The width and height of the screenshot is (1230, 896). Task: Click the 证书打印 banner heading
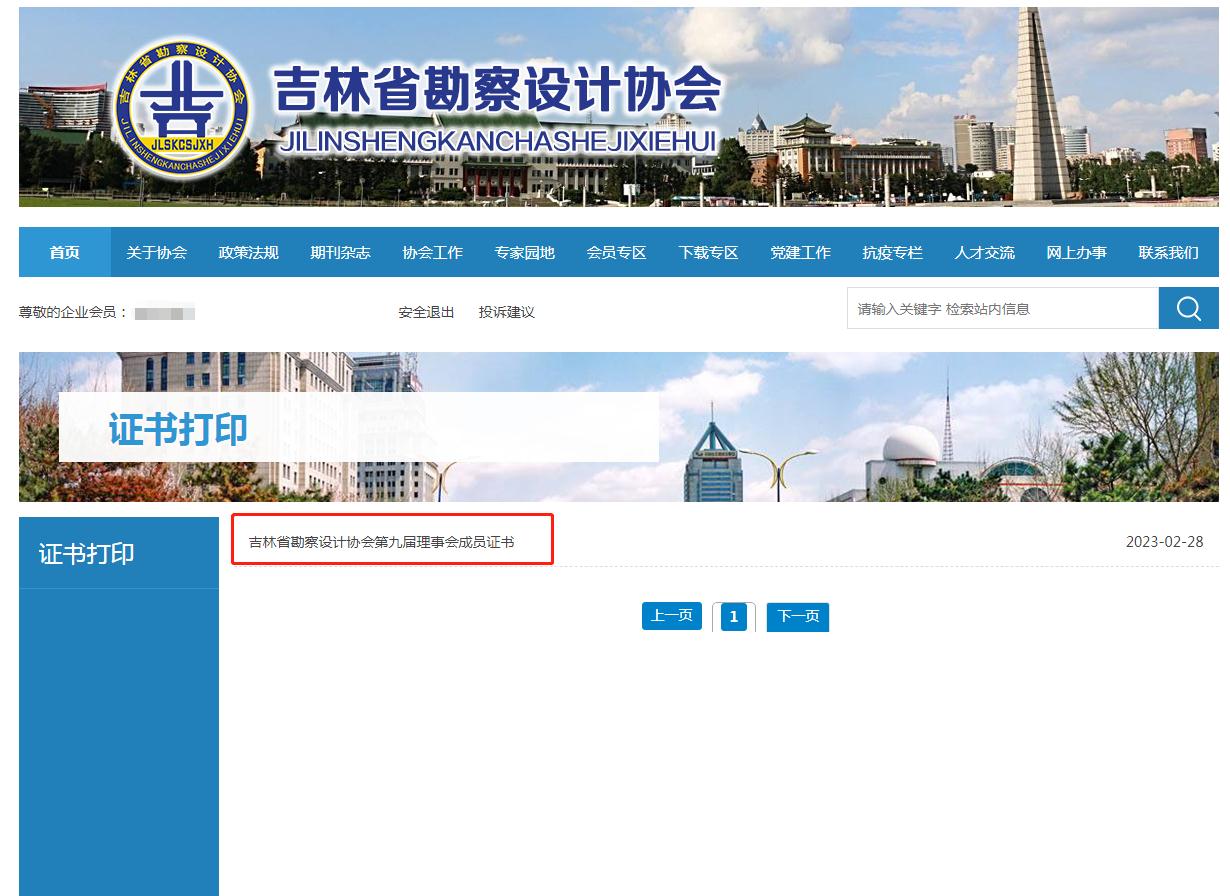[x=178, y=428]
